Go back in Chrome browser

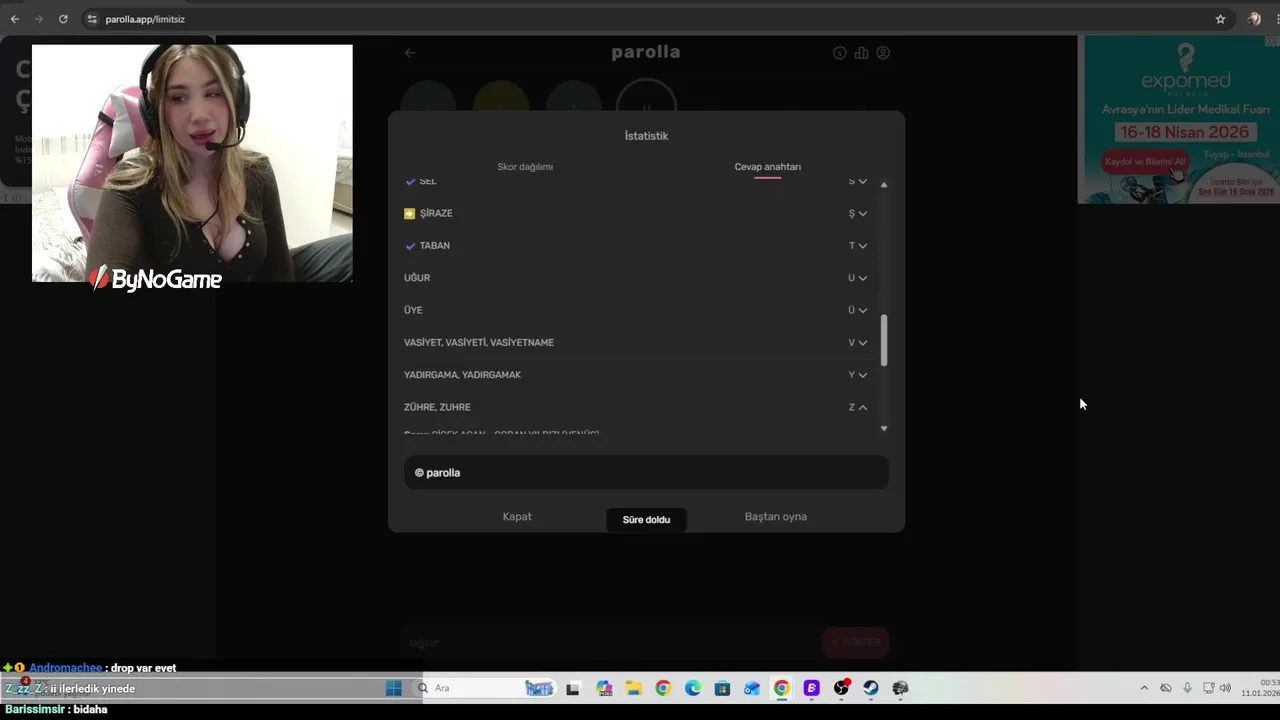click(x=15, y=19)
